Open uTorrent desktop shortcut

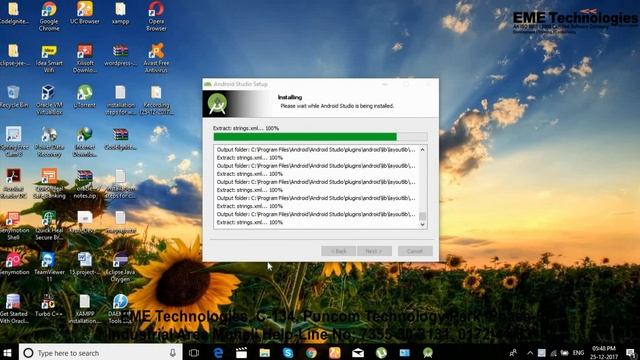pyautogui.click(x=84, y=97)
